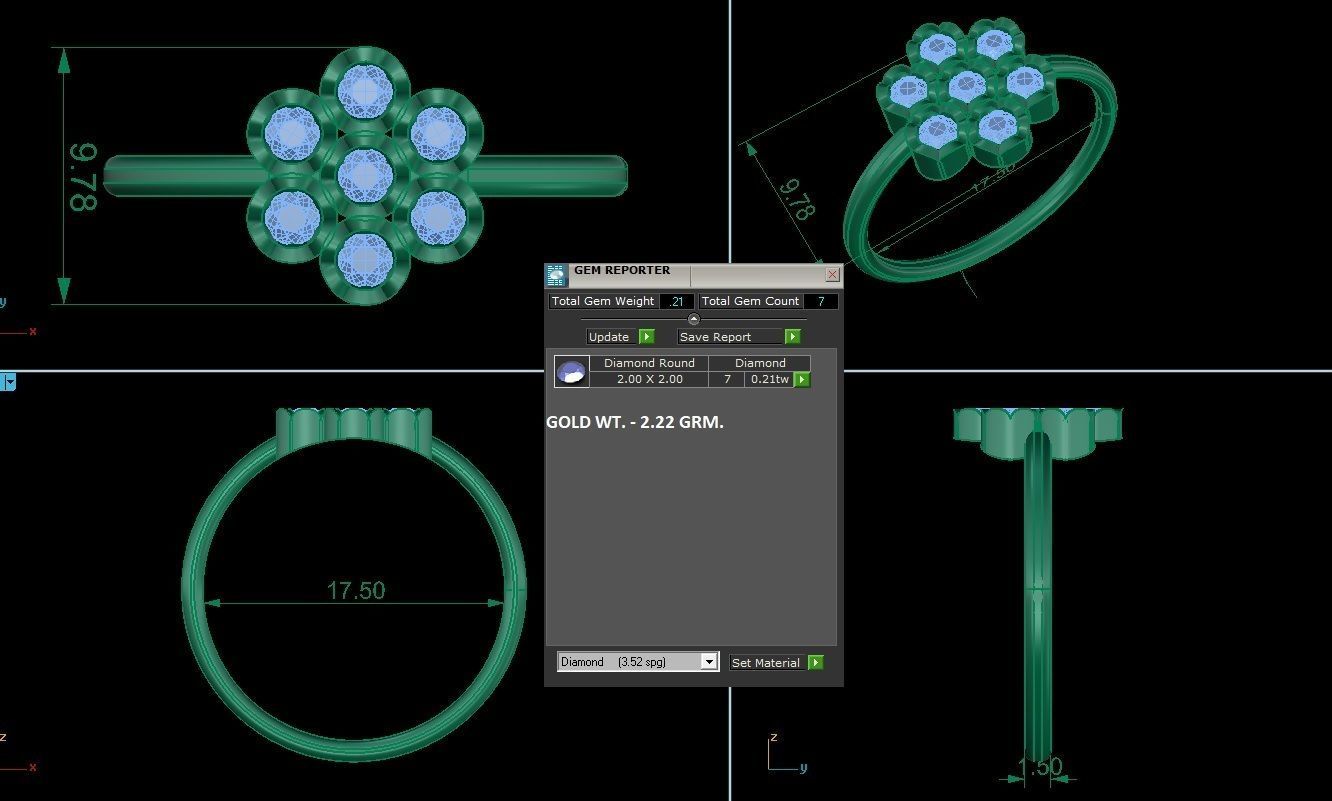Collapse the totals section with round arrow
Screen dimensions: 1332x801
(694, 319)
